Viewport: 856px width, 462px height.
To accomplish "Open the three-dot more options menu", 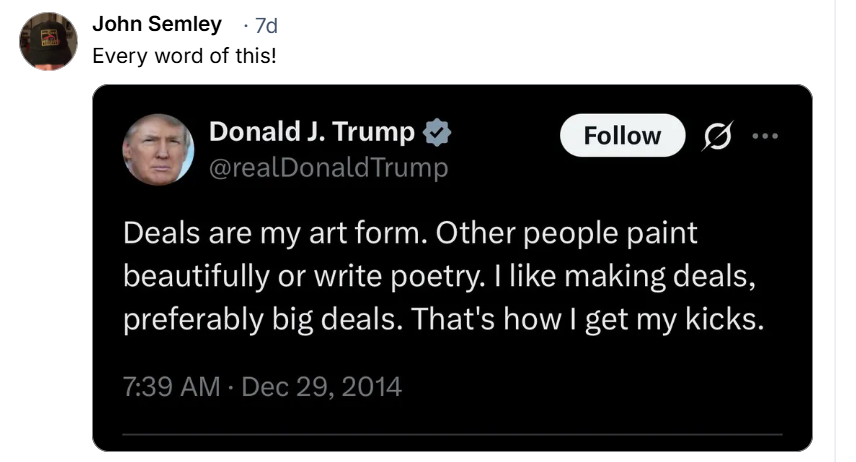I will click(x=765, y=136).
